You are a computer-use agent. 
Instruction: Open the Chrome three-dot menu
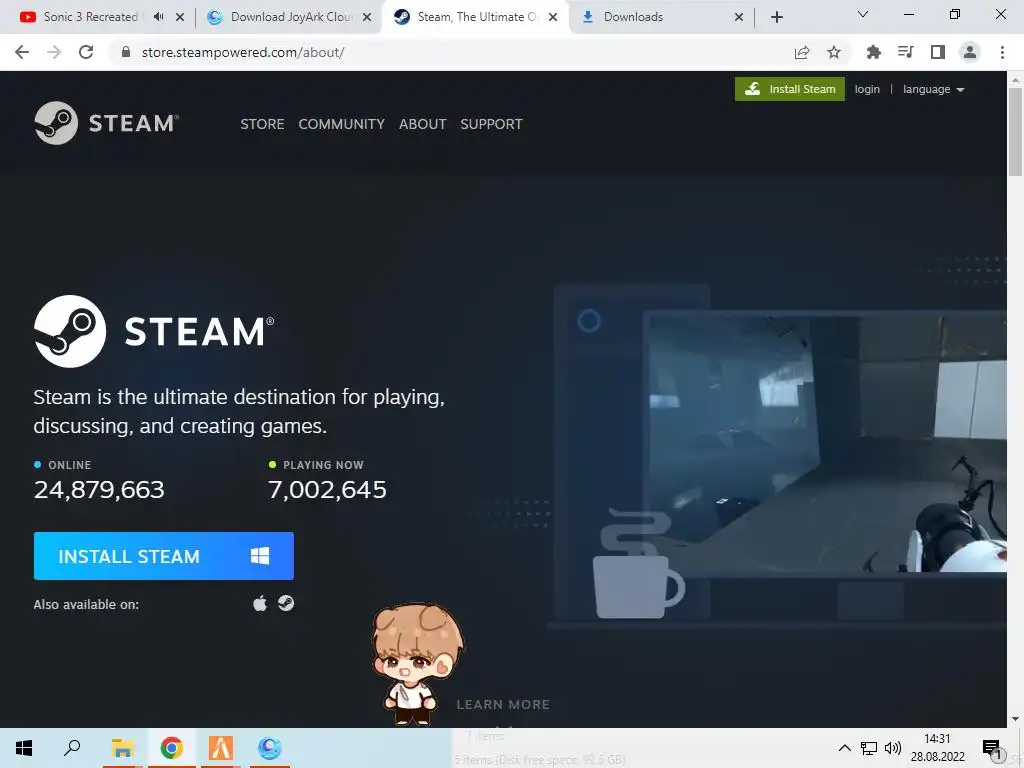click(x=1002, y=52)
